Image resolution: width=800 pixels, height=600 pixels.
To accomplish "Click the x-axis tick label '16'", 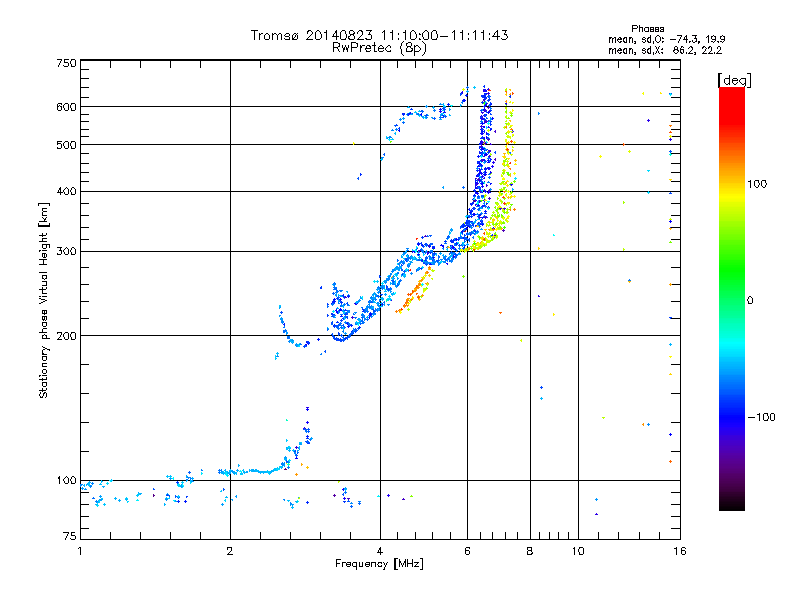I will point(680,551).
